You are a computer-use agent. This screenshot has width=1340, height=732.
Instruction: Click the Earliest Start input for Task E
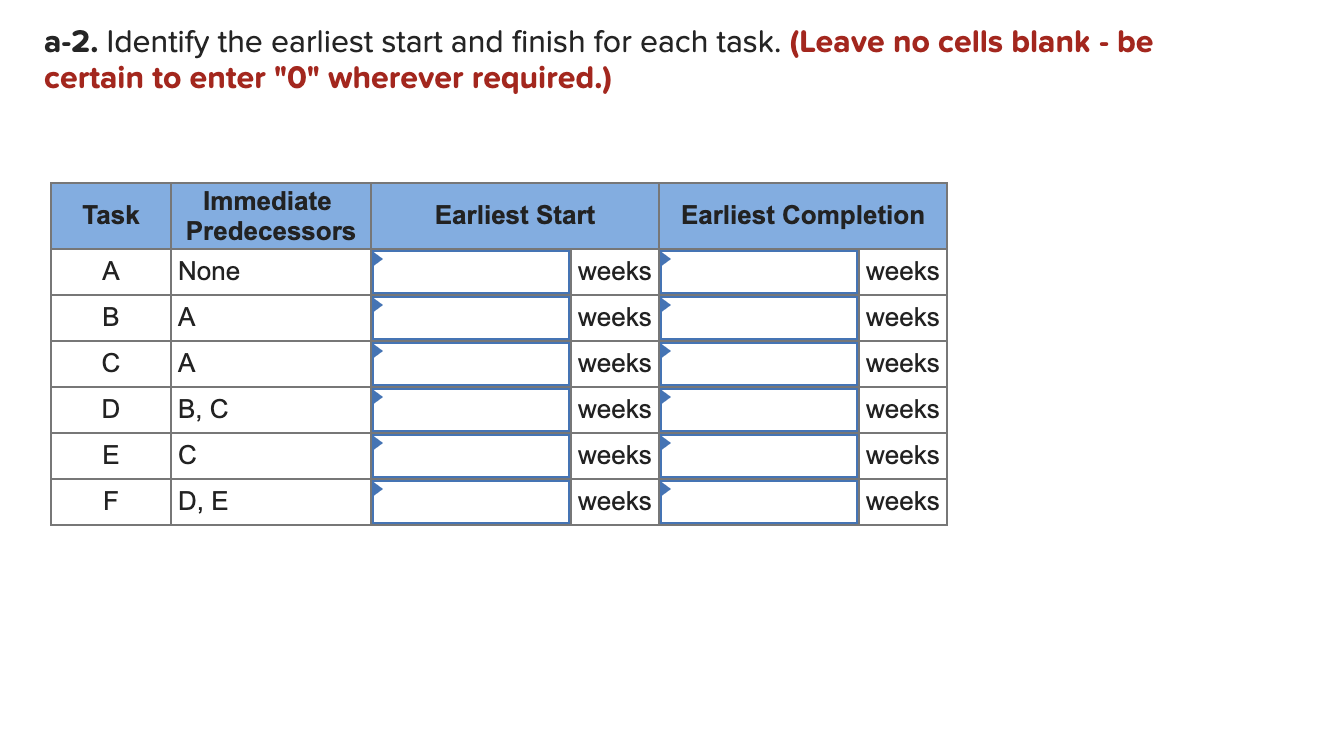[x=470, y=455]
